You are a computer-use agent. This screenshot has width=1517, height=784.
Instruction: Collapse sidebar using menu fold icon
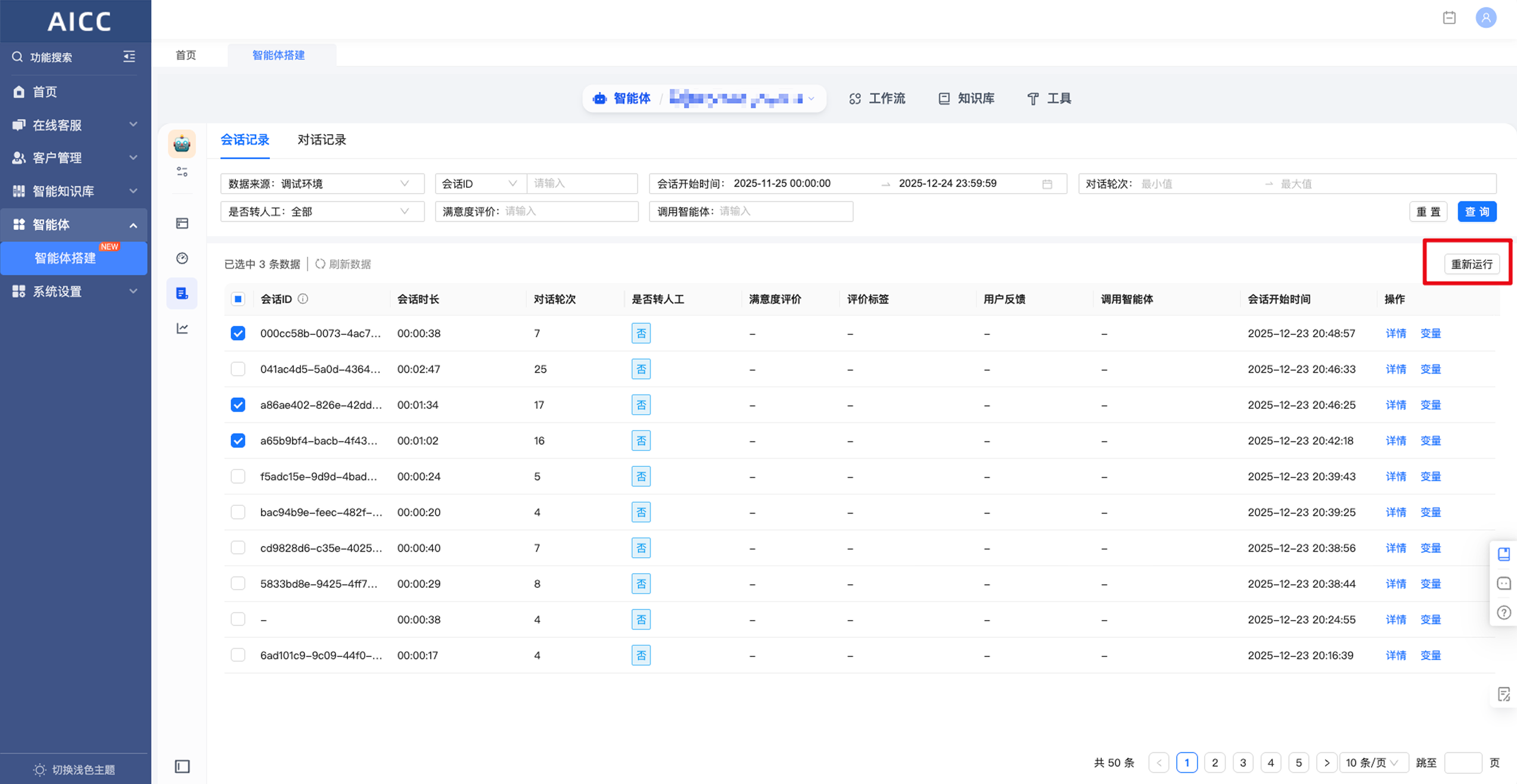pyautogui.click(x=129, y=57)
